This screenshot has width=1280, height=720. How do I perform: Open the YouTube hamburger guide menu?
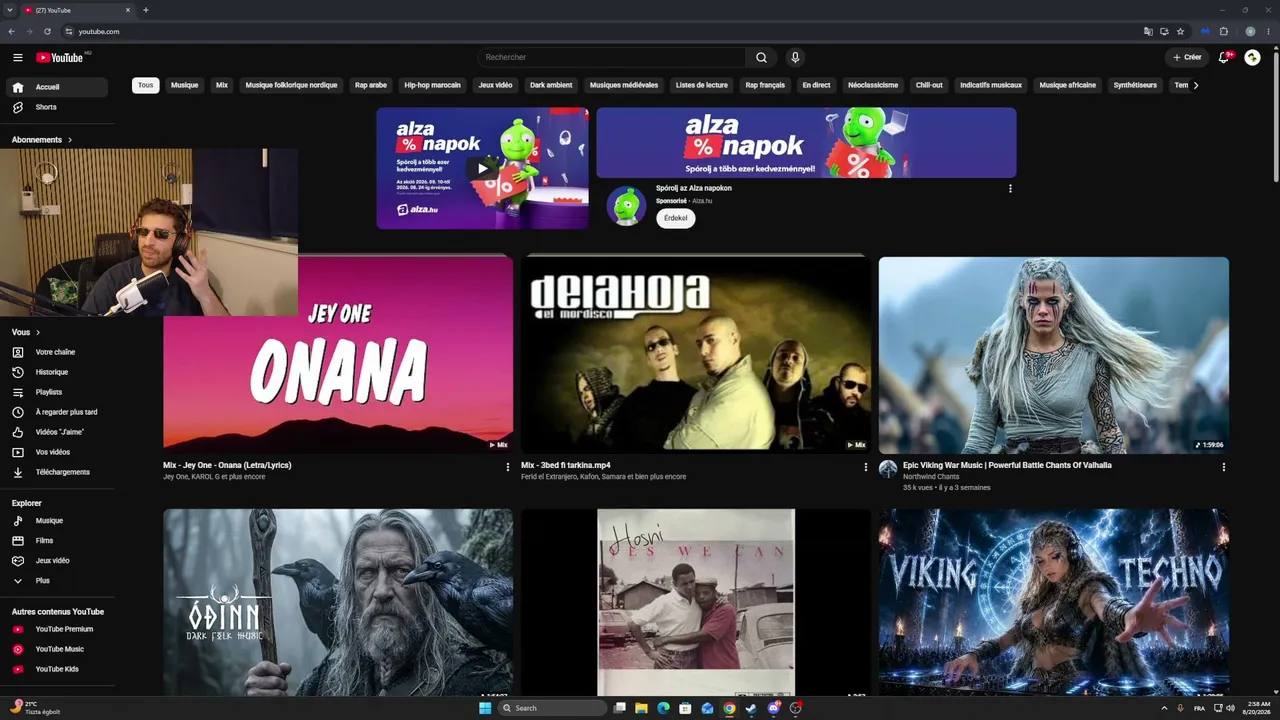pyautogui.click(x=17, y=58)
